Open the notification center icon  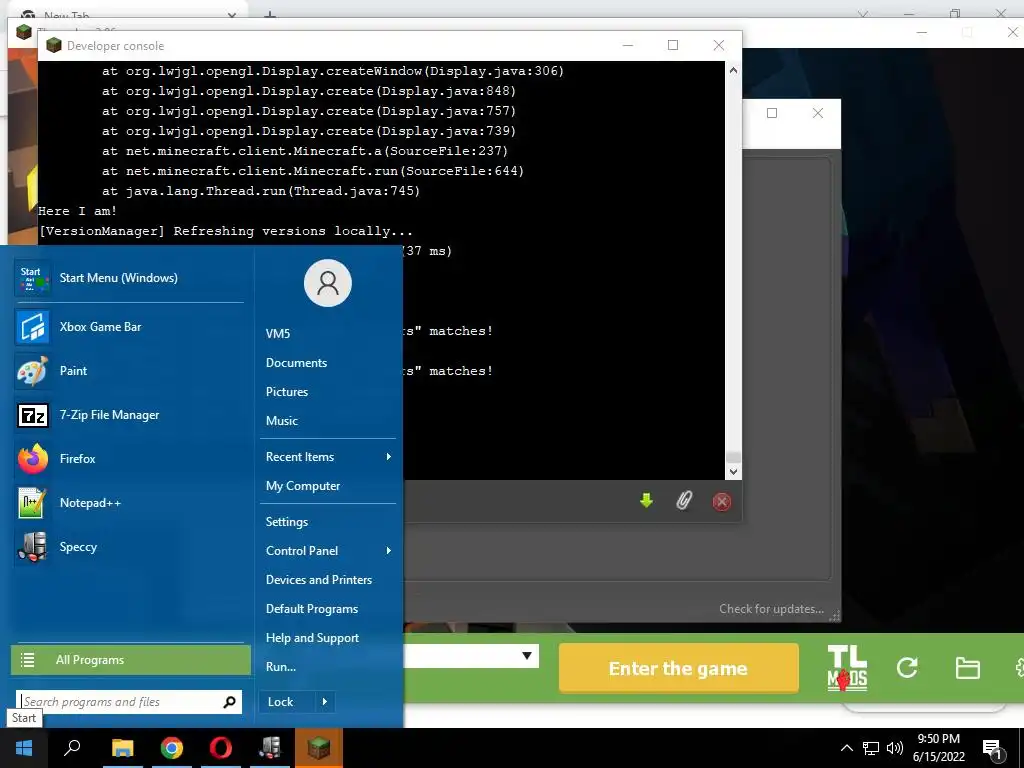[x=993, y=748]
